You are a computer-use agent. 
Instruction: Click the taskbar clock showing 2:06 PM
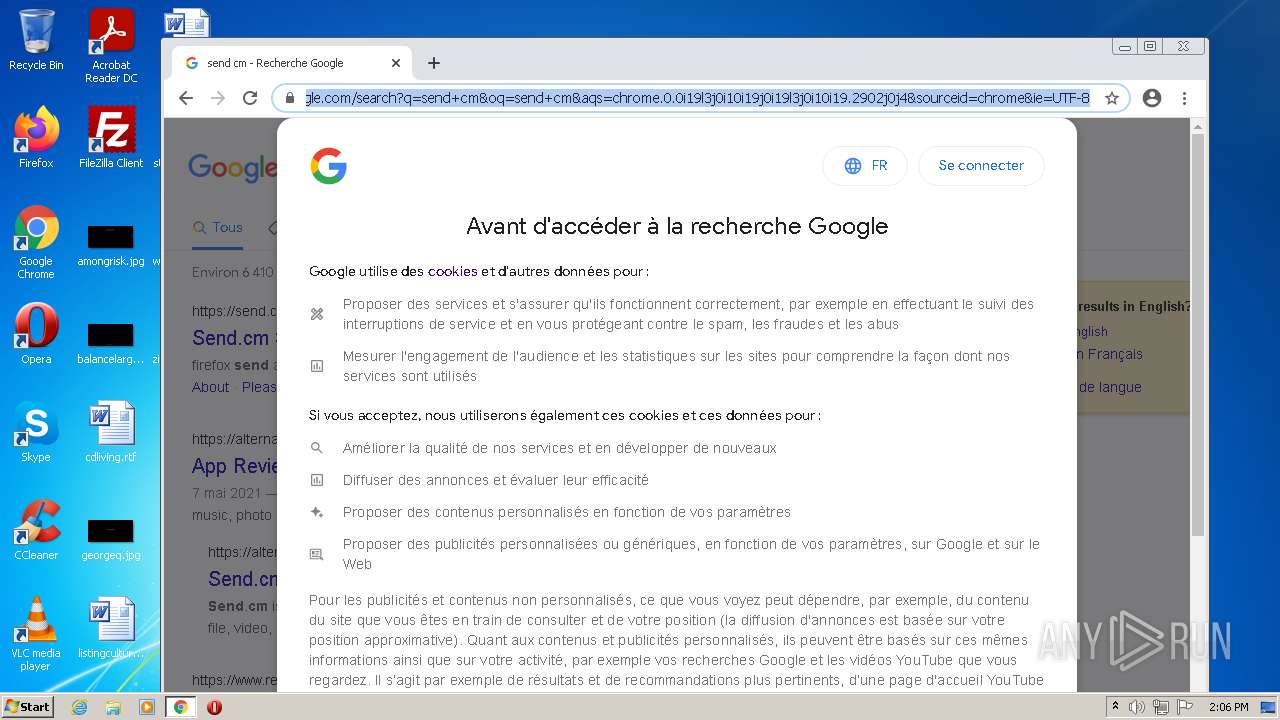pos(1228,707)
